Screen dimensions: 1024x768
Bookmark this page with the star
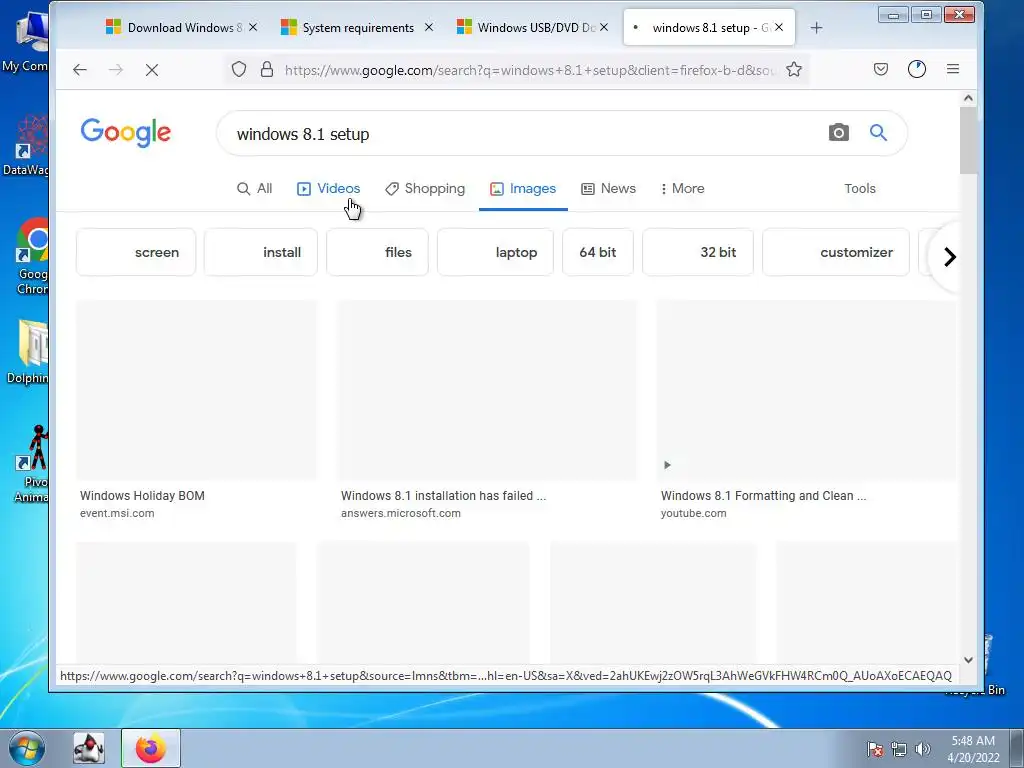click(x=793, y=69)
